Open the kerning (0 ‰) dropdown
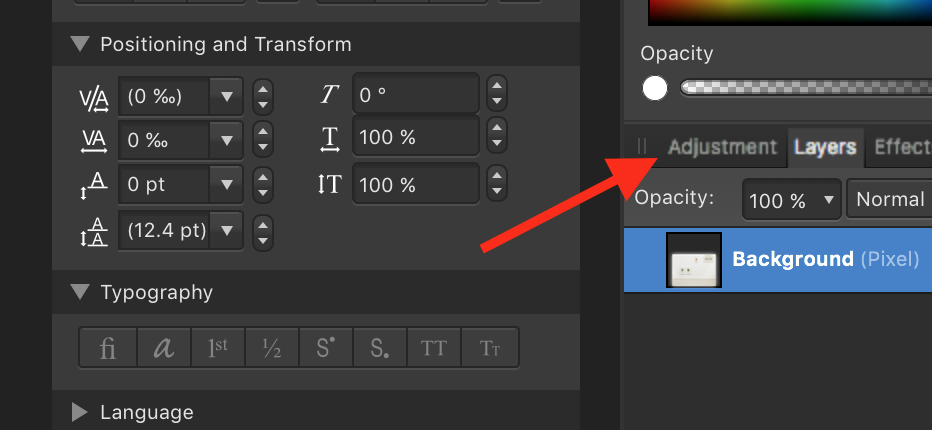This screenshot has width=932, height=430. coord(226,96)
